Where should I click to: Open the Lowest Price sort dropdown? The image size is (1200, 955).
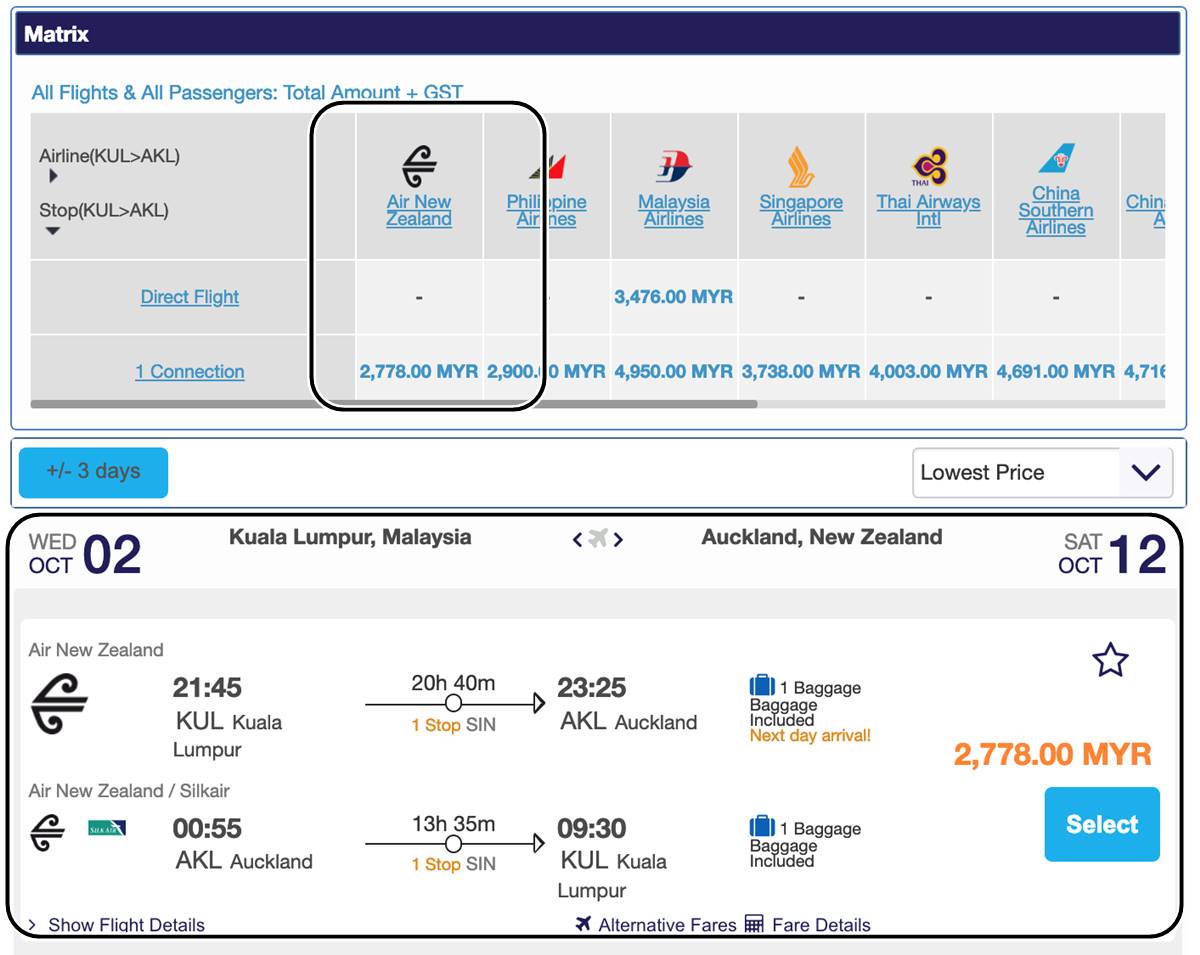point(1042,473)
